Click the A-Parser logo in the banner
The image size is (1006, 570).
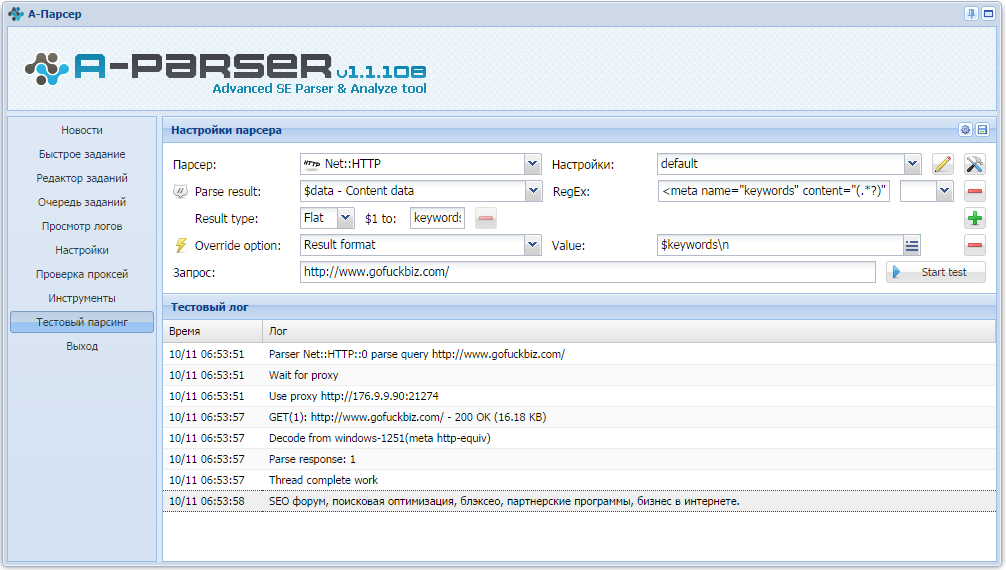click(225, 71)
